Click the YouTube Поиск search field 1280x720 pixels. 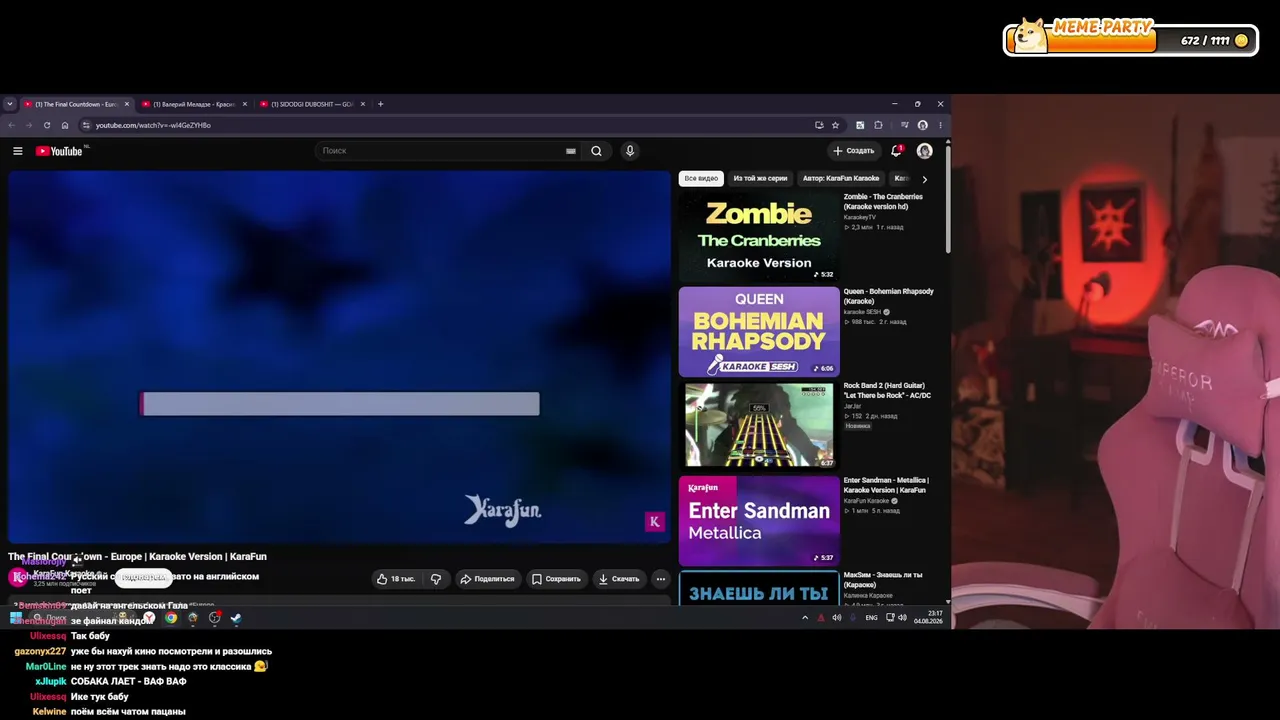[440, 151]
